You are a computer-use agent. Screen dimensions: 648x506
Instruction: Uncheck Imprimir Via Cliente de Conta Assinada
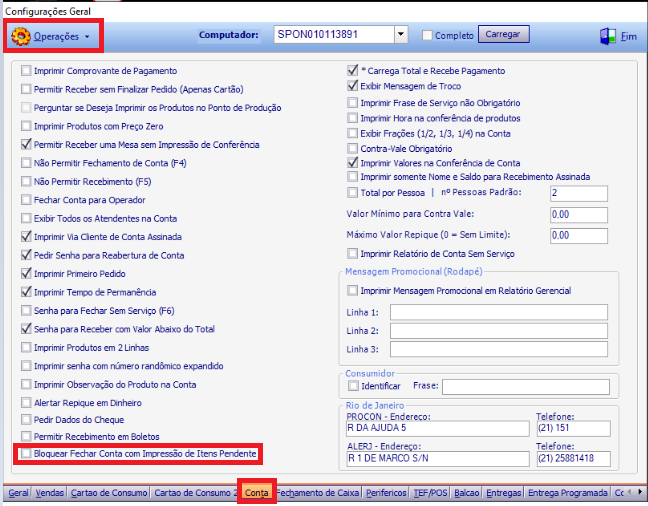[26, 236]
